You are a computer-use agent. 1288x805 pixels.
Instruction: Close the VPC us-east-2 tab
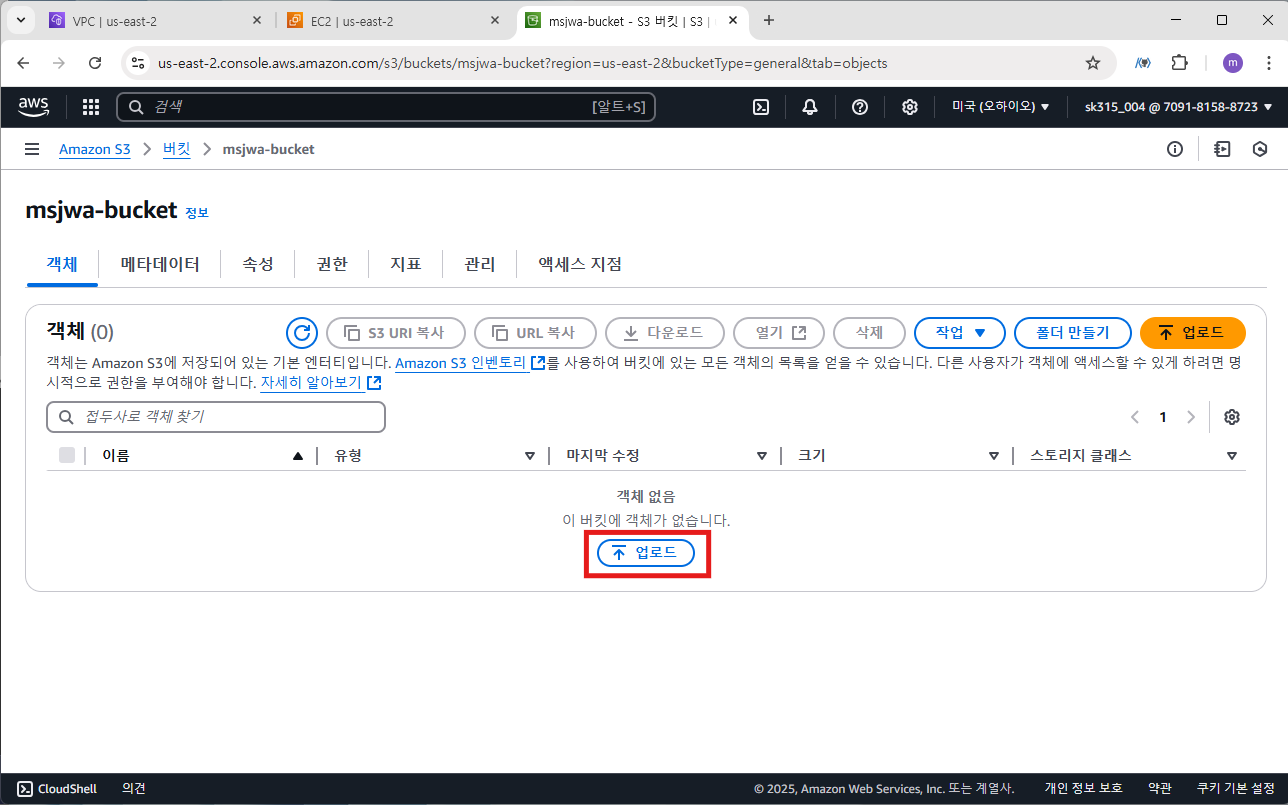(x=257, y=20)
